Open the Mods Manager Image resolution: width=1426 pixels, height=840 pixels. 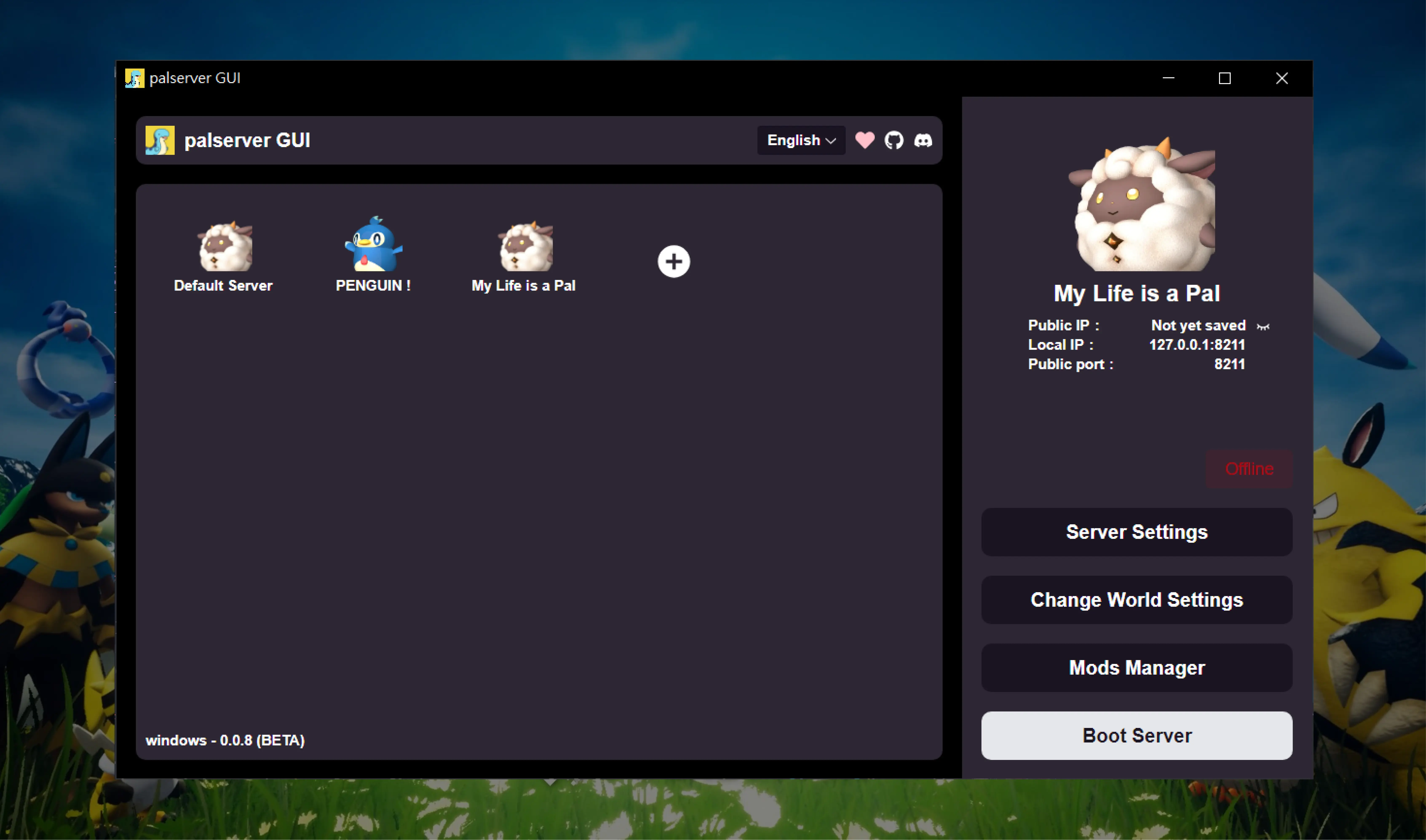click(x=1136, y=668)
